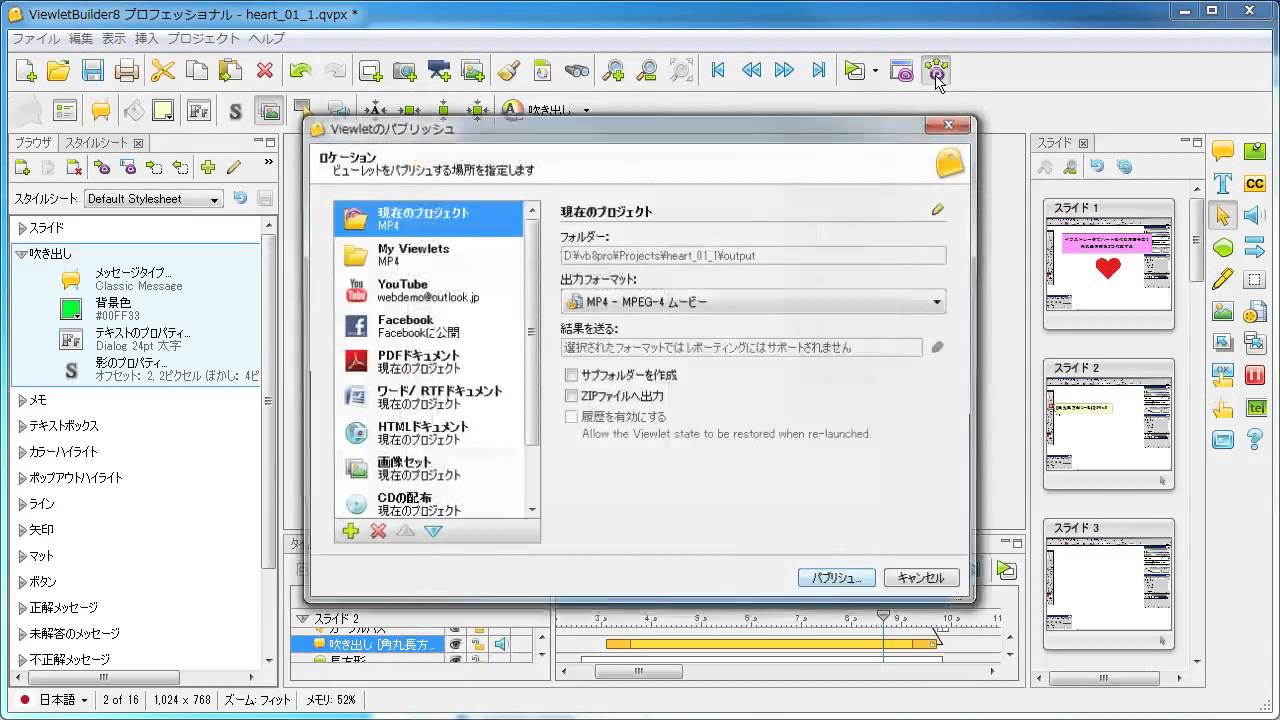Select the text tool T icon
The width and height of the screenshot is (1280, 720).
(1222, 184)
